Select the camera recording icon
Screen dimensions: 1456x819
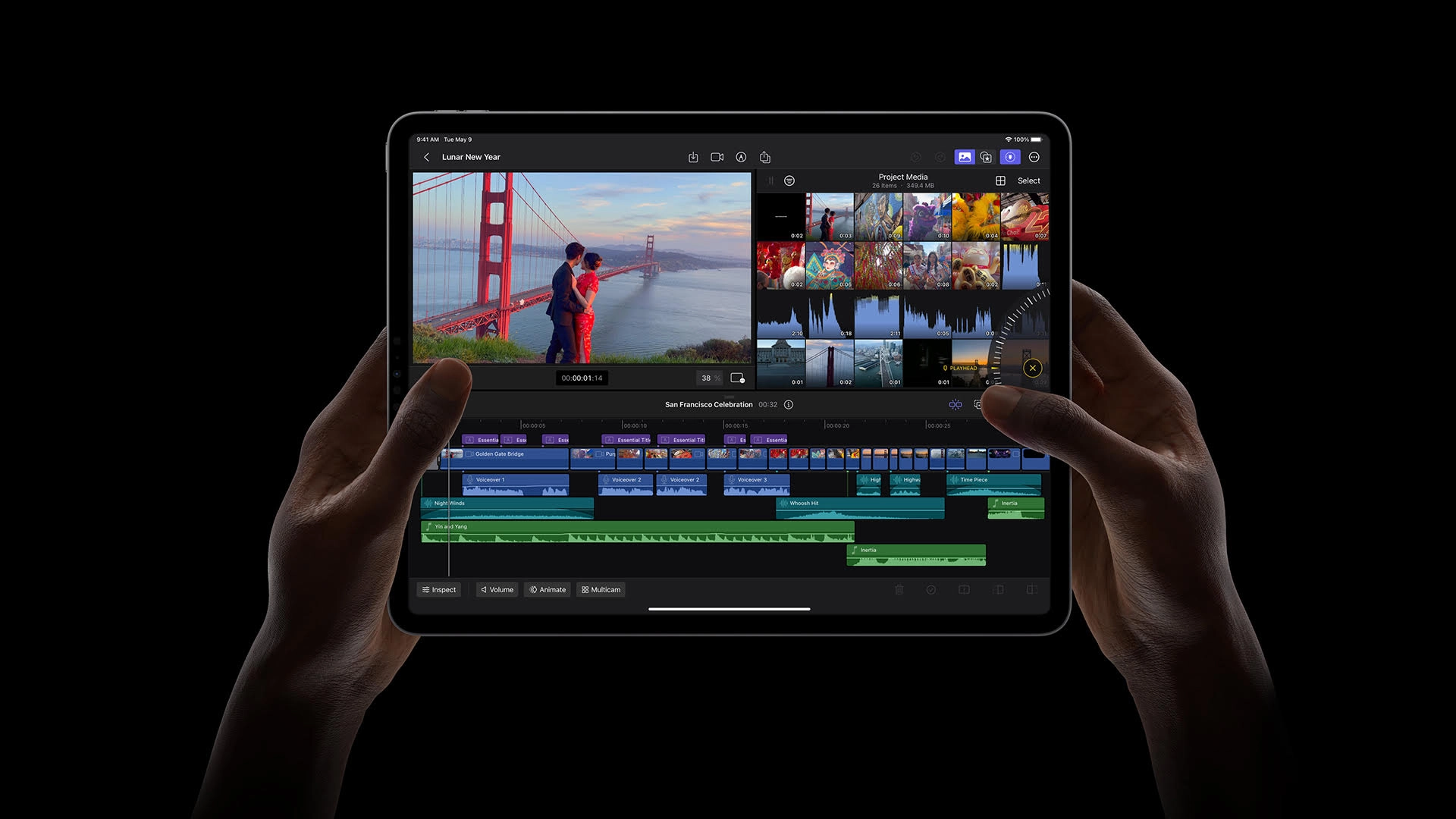pos(716,157)
